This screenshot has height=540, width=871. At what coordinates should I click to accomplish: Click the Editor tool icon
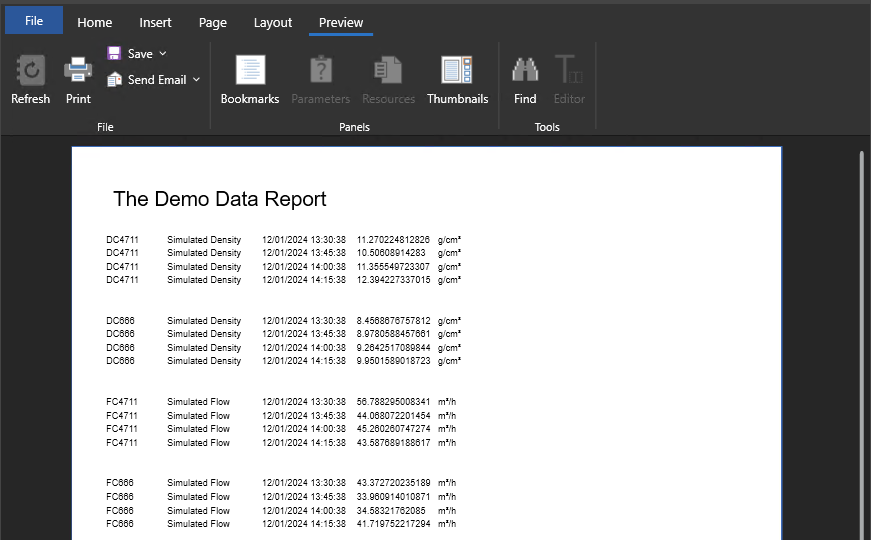tap(568, 69)
